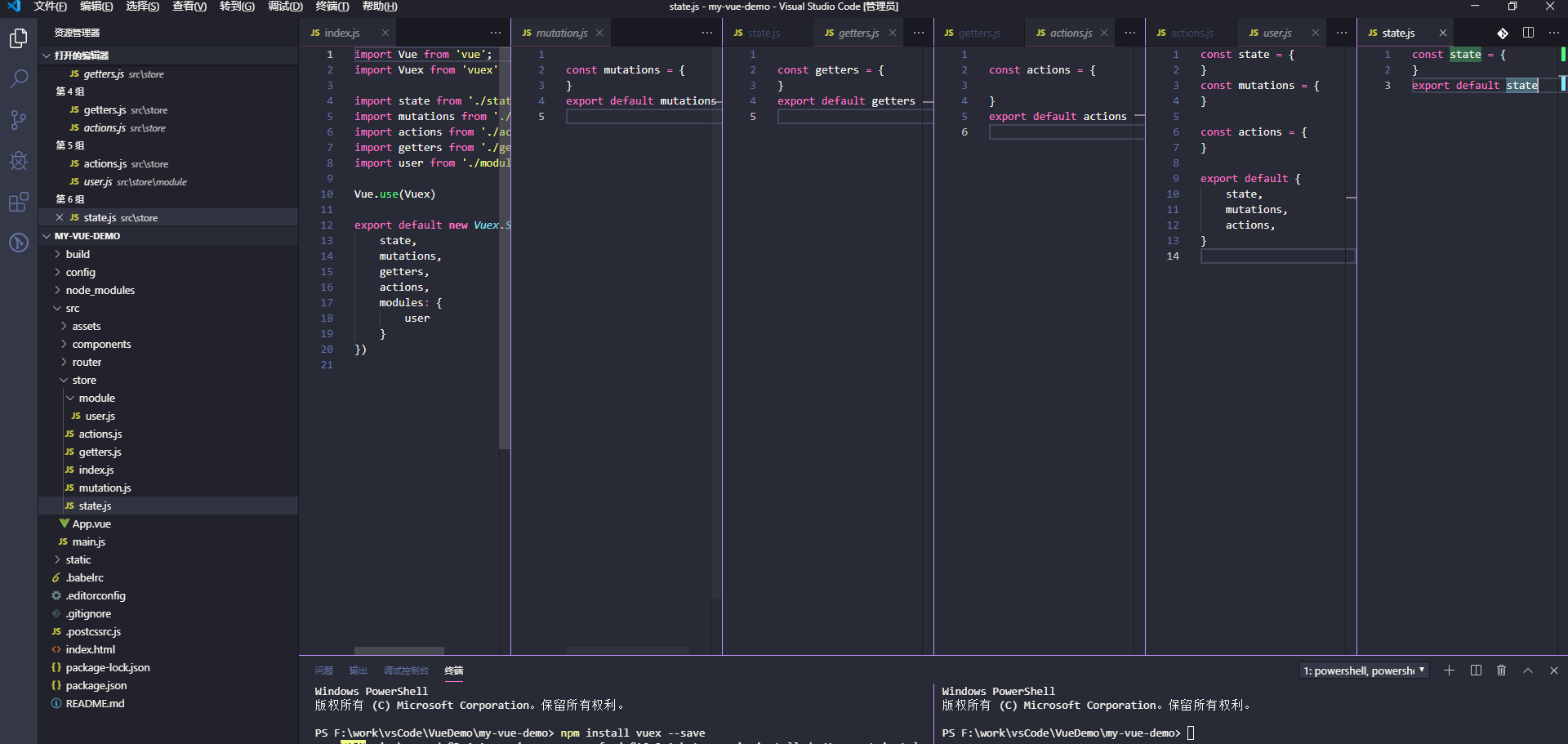1568x744 pixels.
Task: Open the Explorer view in activity bar
Action: tap(18, 38)
